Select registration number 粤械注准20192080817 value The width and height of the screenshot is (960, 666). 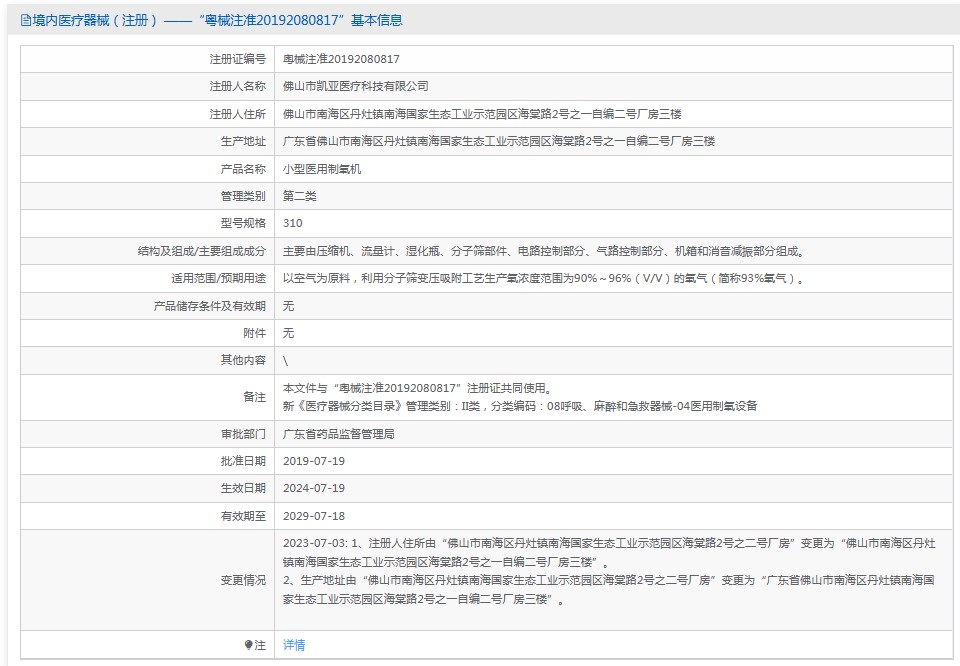pos(341,59)
